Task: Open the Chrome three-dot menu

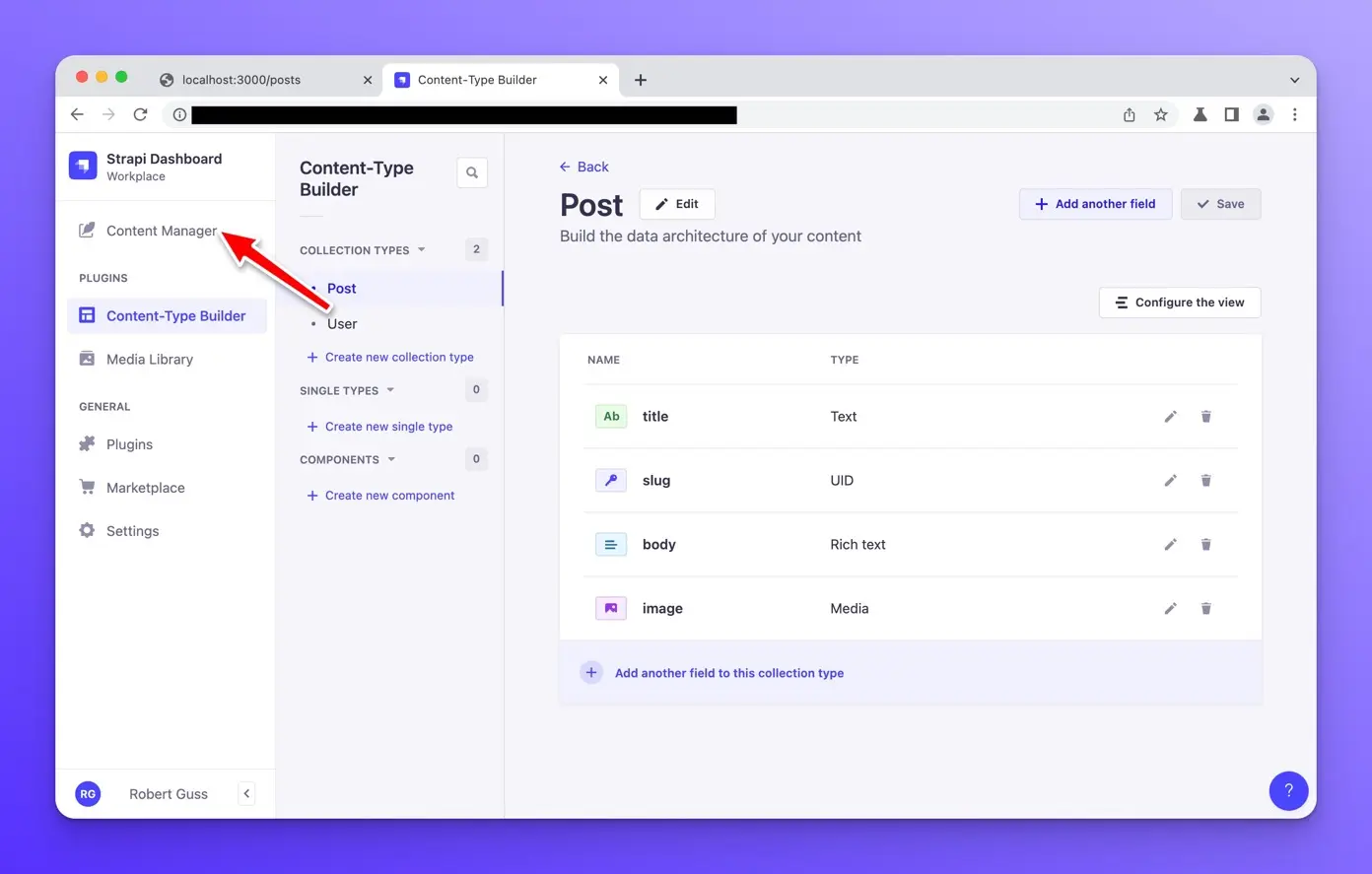Action: point(1295,115)
